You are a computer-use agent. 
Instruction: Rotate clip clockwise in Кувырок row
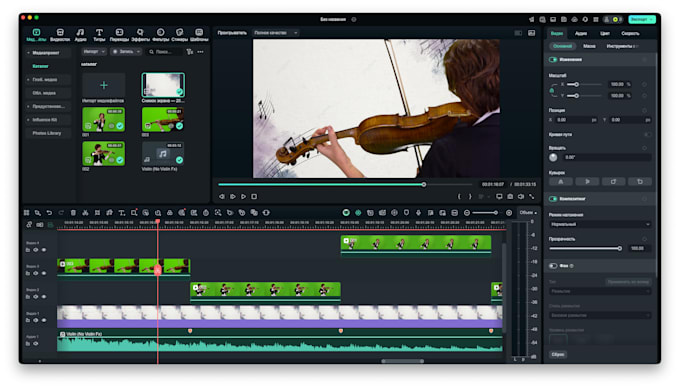pos(614,182)
